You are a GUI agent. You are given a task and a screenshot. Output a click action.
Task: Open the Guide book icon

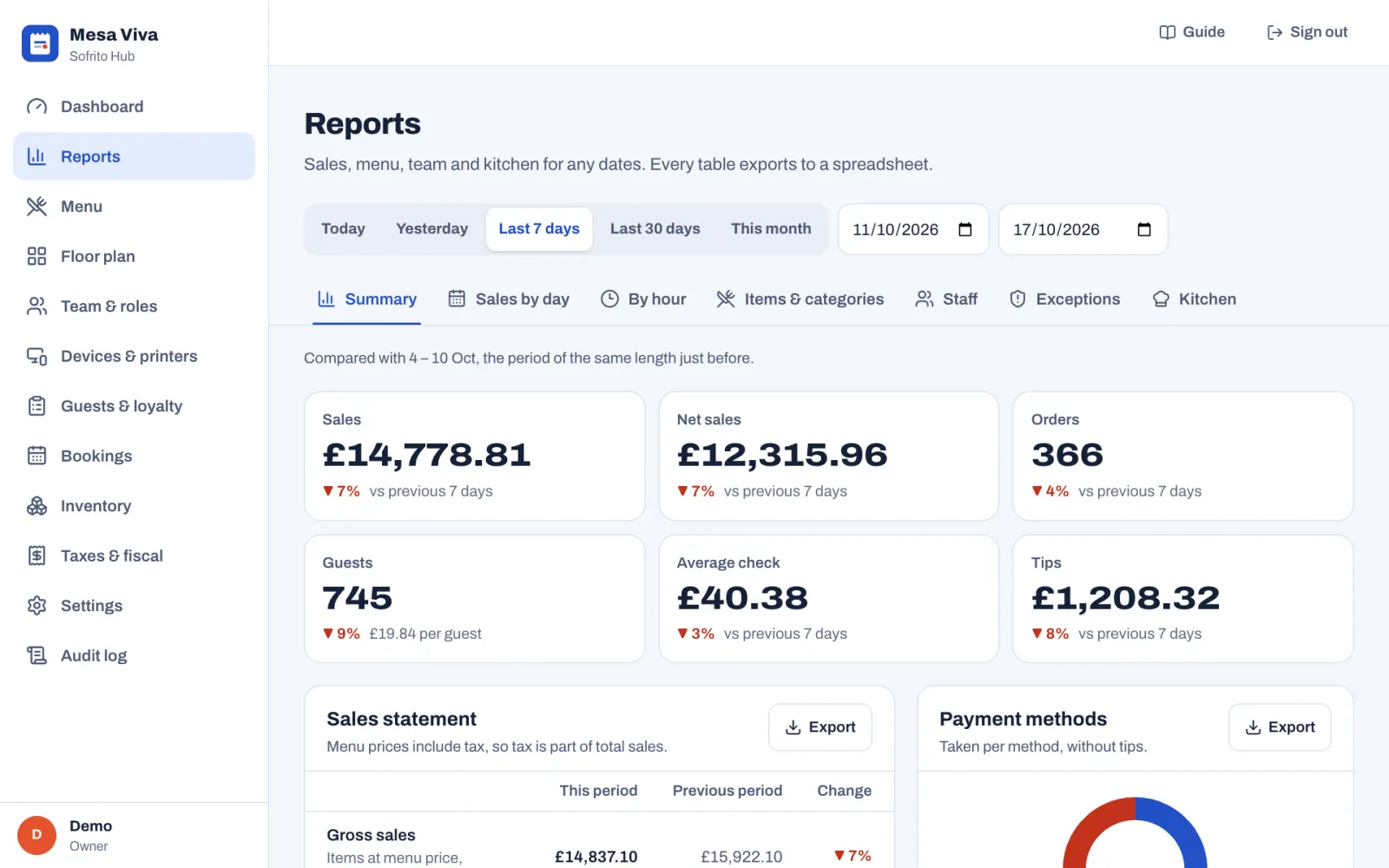[1168, 32]
